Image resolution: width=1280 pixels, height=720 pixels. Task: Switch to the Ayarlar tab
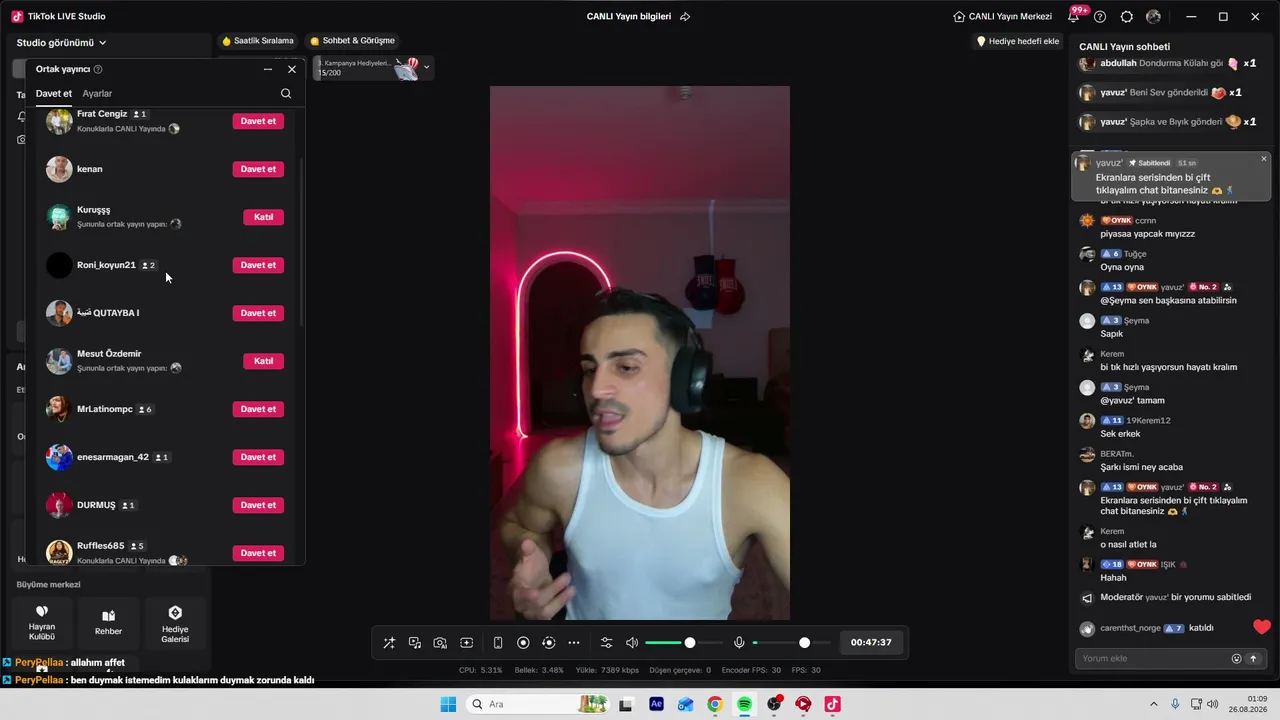click(x=97, y=94)
